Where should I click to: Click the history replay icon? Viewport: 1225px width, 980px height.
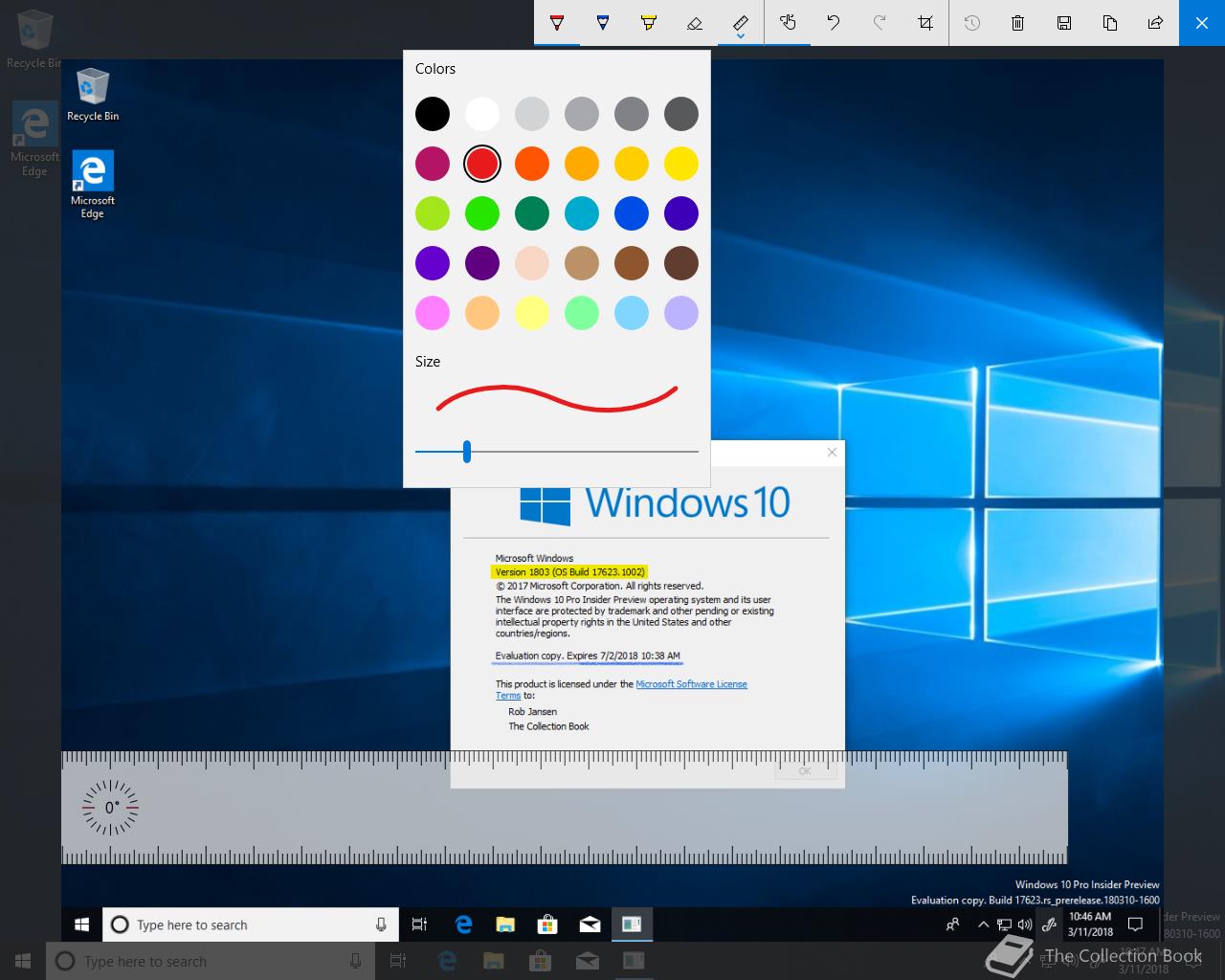click(972, 22)
